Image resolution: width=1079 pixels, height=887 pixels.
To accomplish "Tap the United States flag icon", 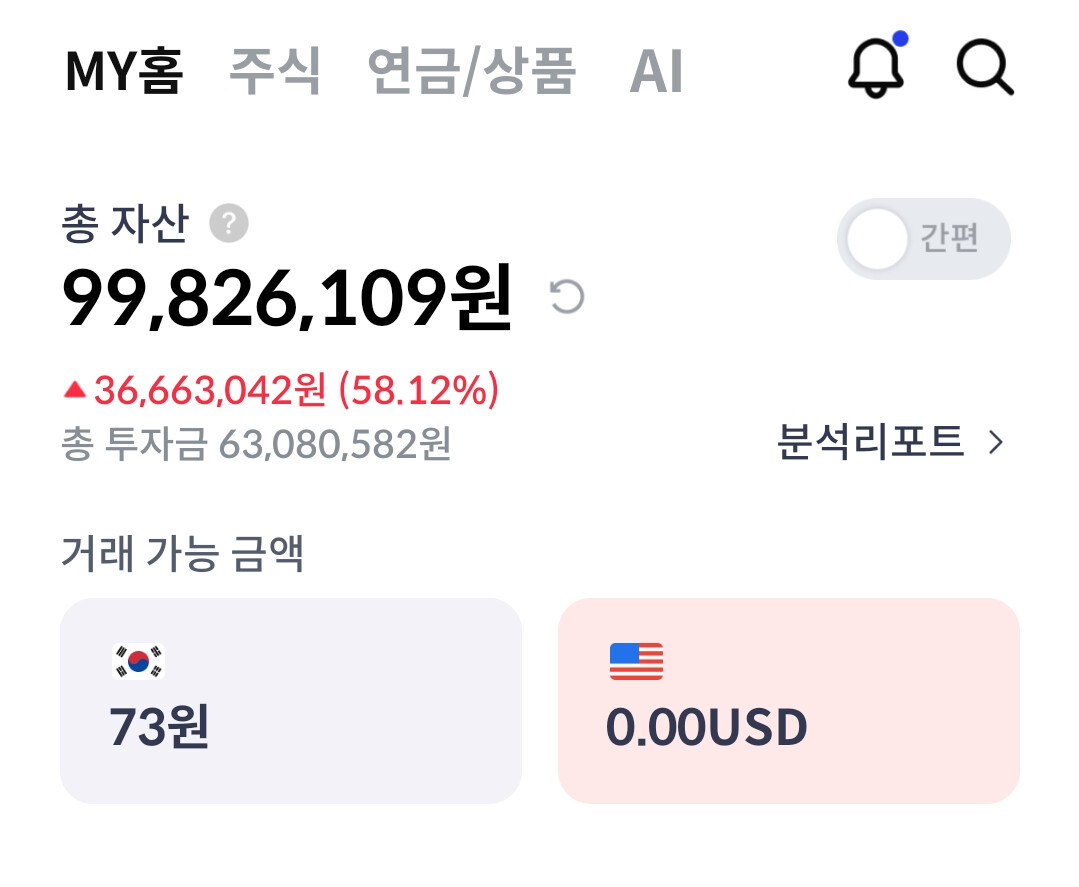I will (636, 662).
